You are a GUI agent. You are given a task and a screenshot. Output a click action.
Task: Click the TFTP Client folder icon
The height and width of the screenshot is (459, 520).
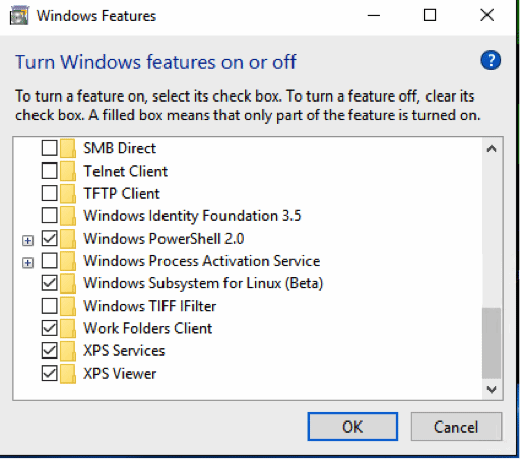tap(68, 193)
